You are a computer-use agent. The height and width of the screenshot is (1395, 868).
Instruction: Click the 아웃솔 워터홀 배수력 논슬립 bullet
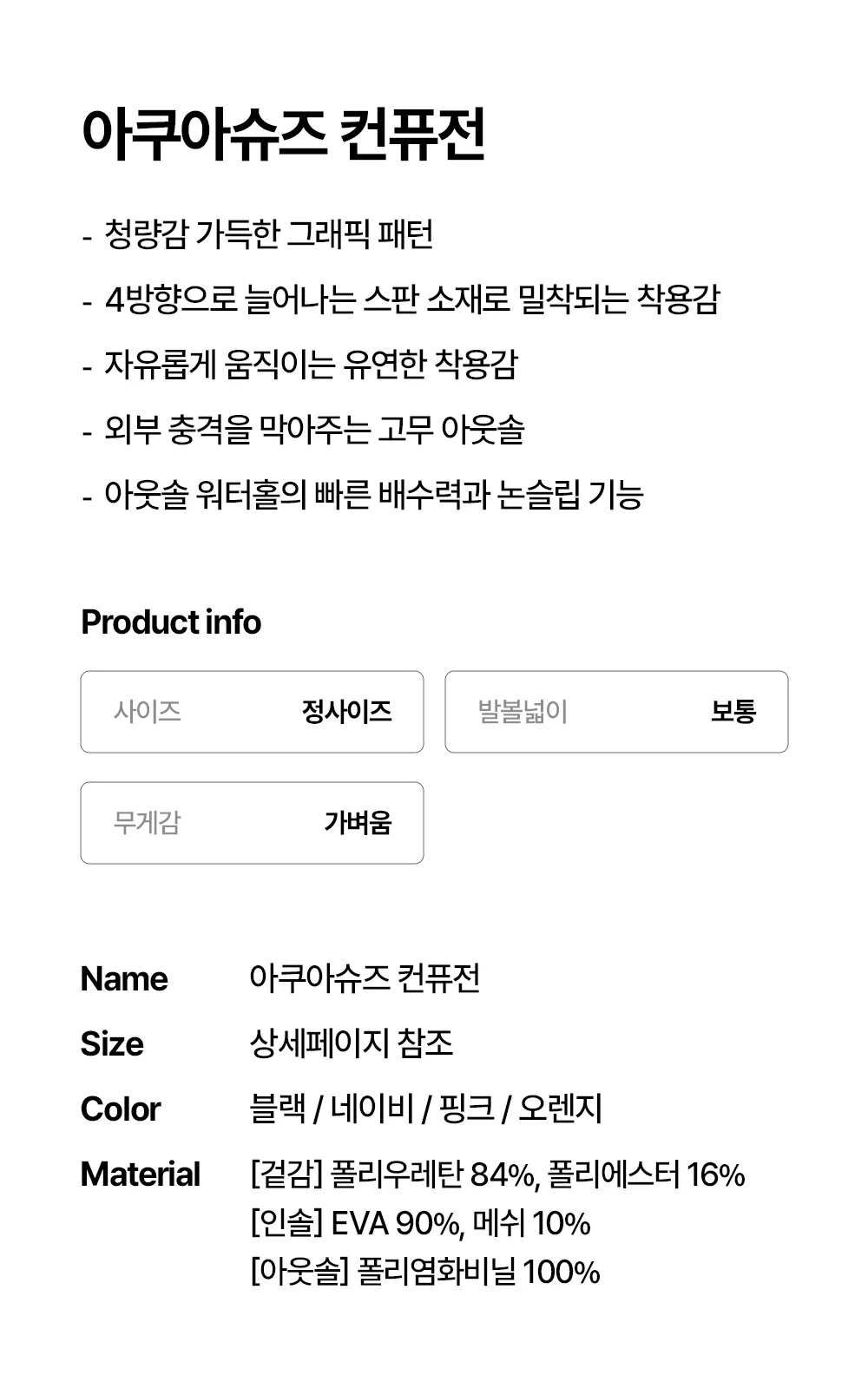363,495
